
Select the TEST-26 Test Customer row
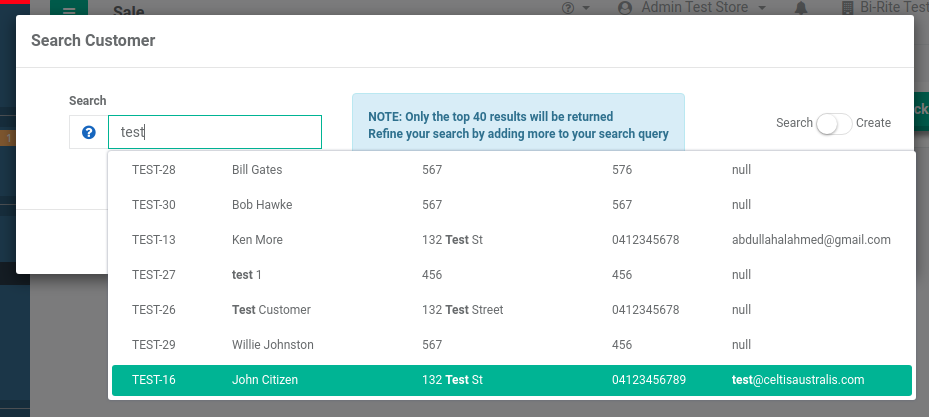[x=511, y=310]
